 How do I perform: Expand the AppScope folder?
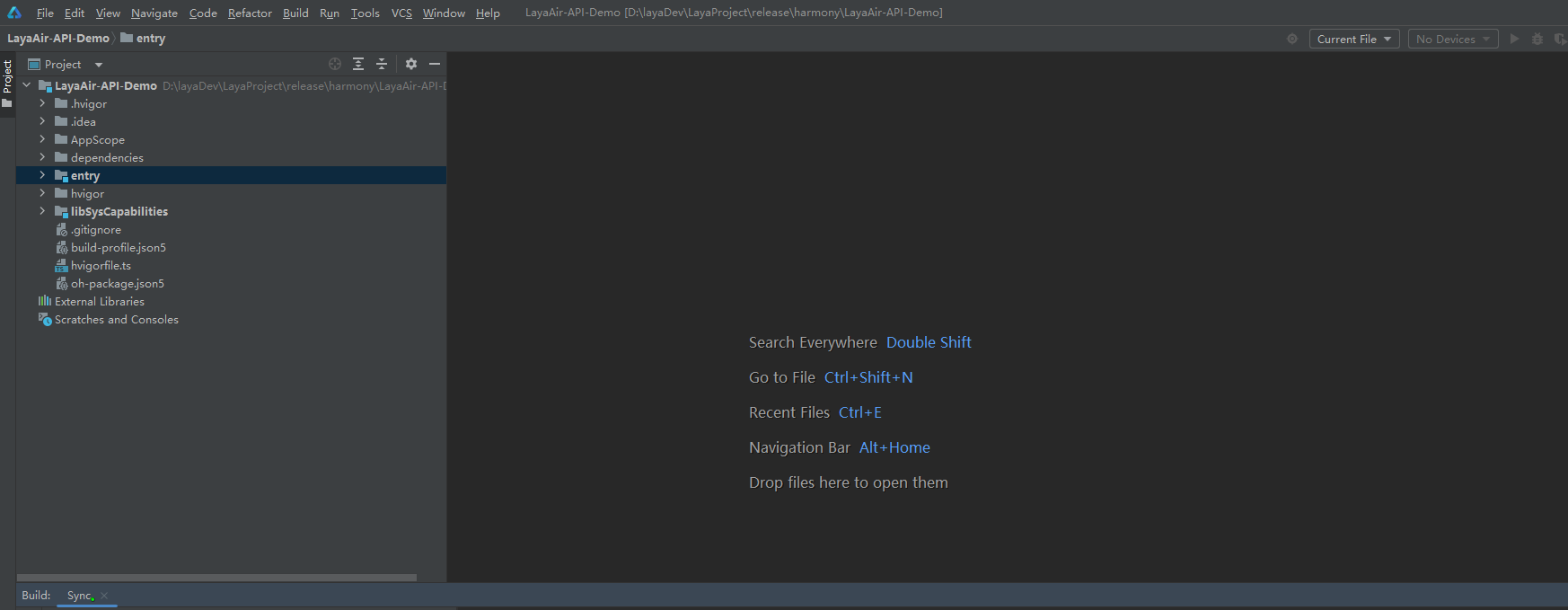point(42,139)
